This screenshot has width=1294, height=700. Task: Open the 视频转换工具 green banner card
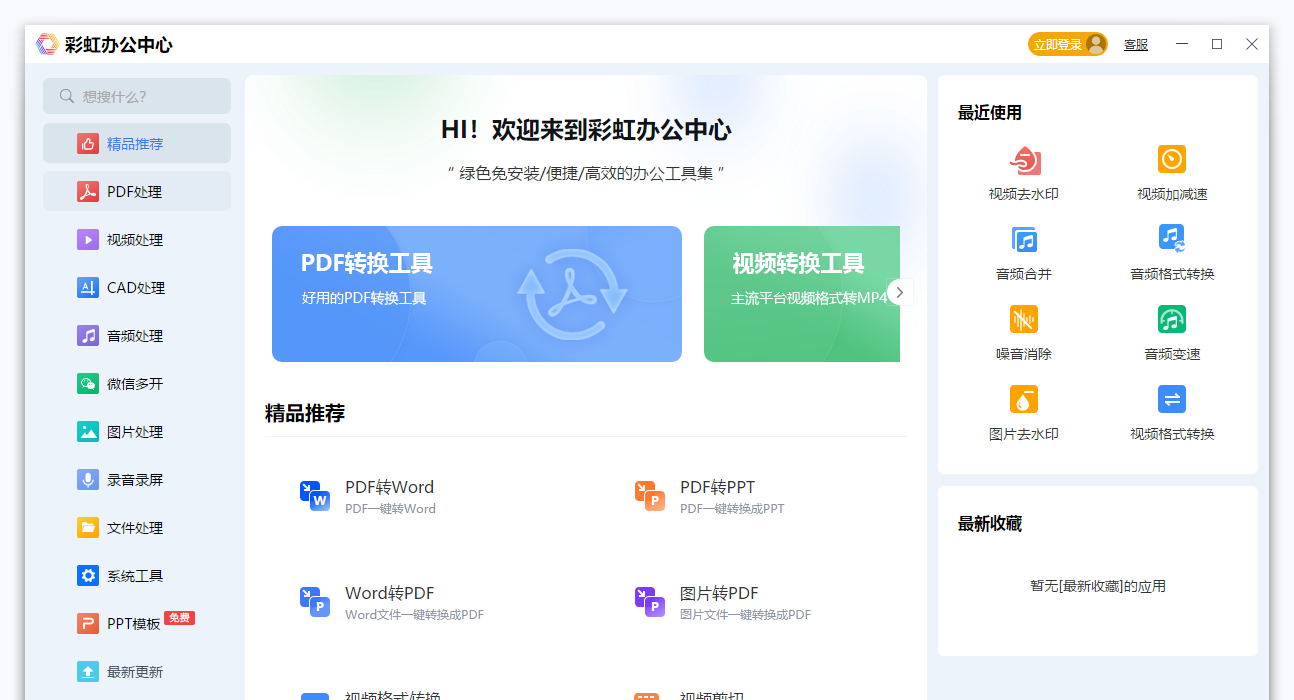pos(802,294)
